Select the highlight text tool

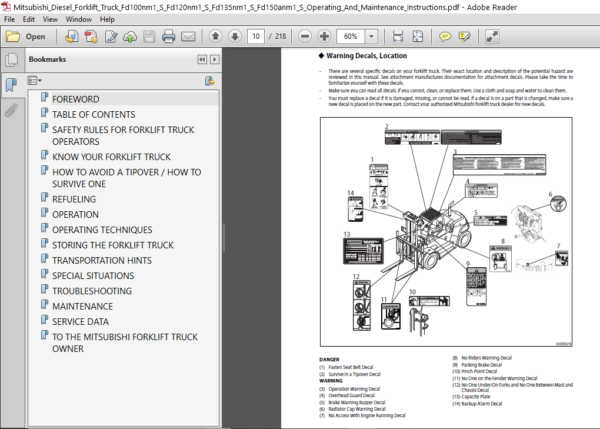(x=464, y=36)
